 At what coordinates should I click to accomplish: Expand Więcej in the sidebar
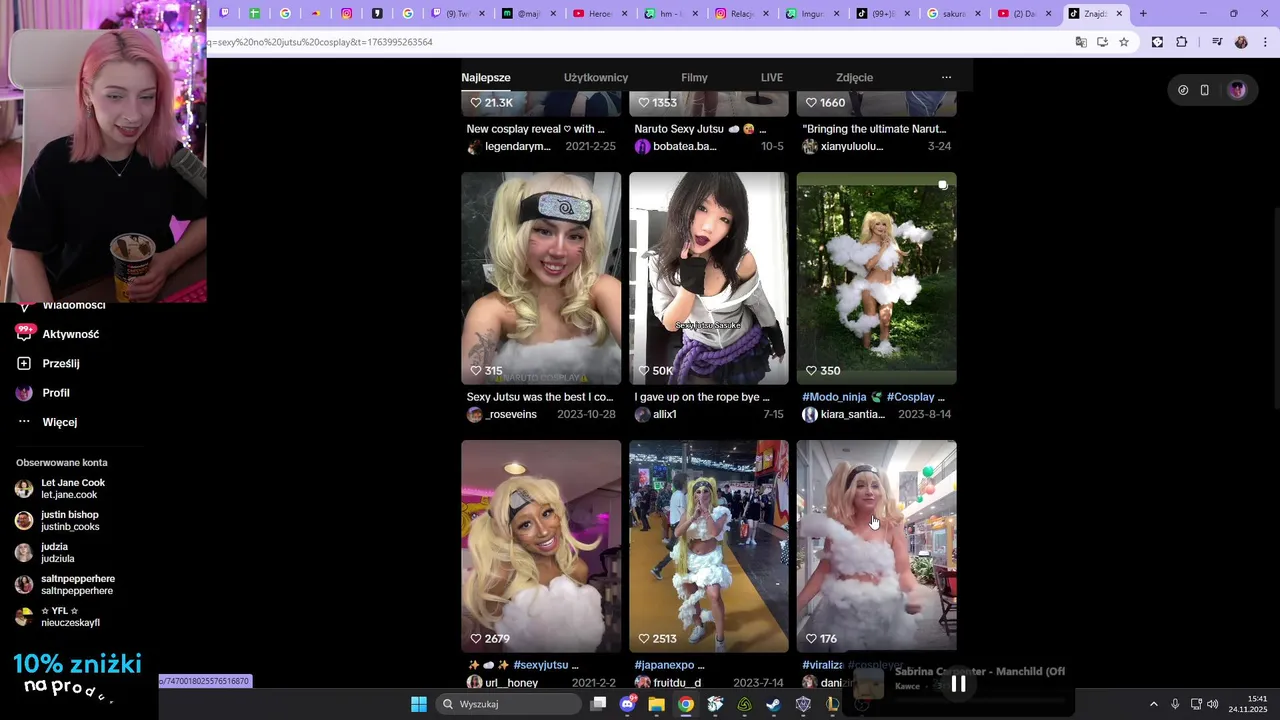[59, 422]
